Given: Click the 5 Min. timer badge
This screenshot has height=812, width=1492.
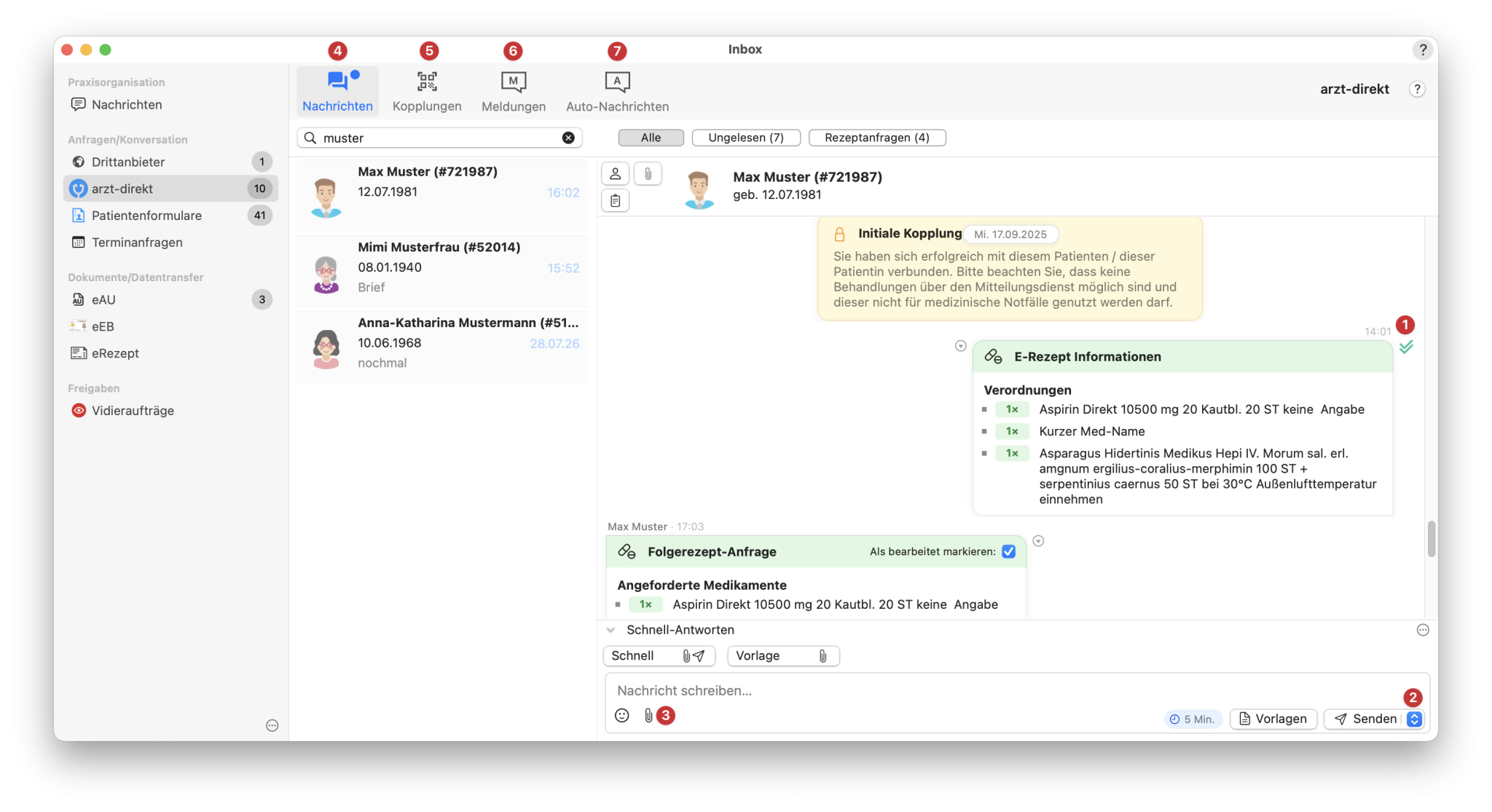Looking at the screenshot, I should click(x=1193, y=719).
